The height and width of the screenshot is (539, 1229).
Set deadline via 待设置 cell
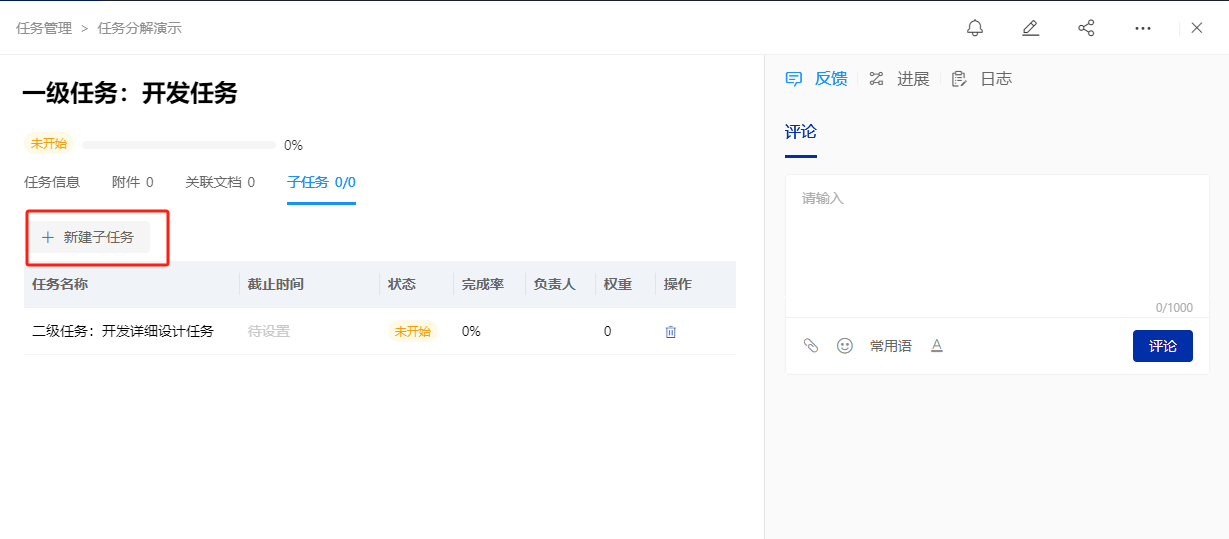[x=269, y=331]
